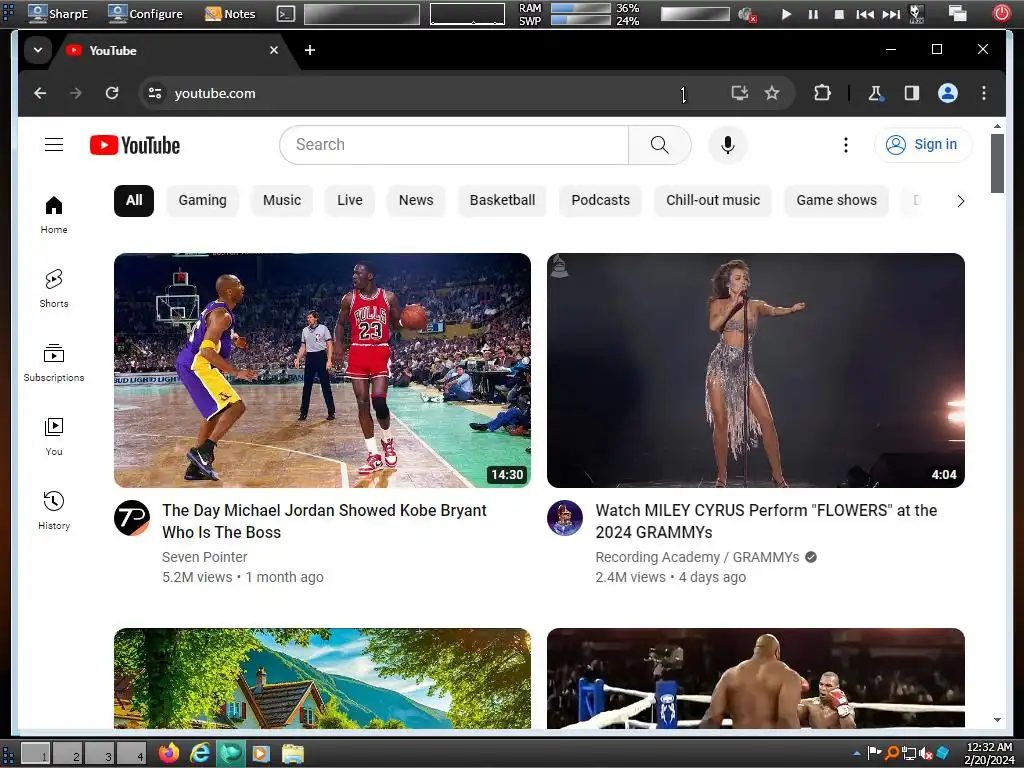The width and height of the screenshot is (1024, 768).
Task: Click the stop button in top bar
Action: coord(839,14)
